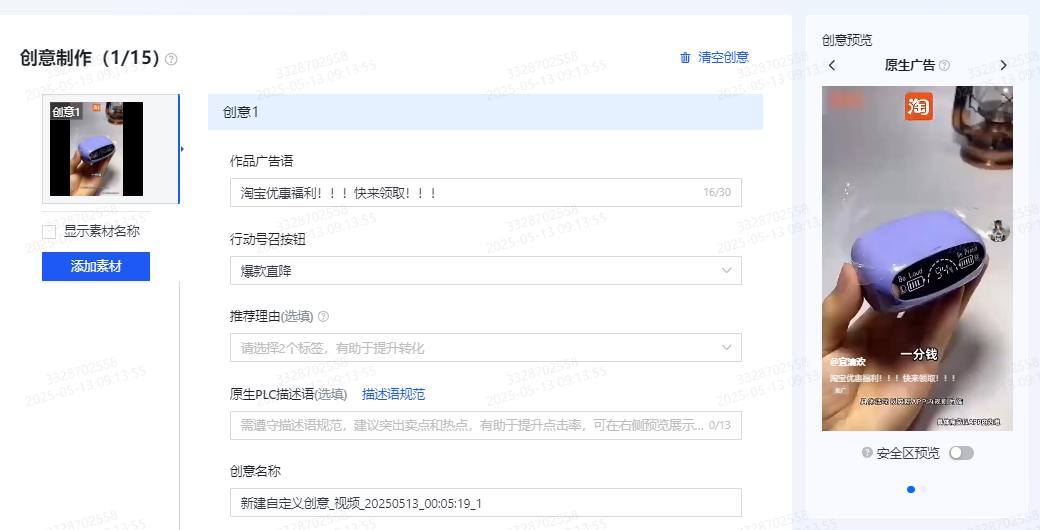Open the 推荐理由 tag selection dropdown
This screenshot has width=1040, height=530.
pos(486,348)
